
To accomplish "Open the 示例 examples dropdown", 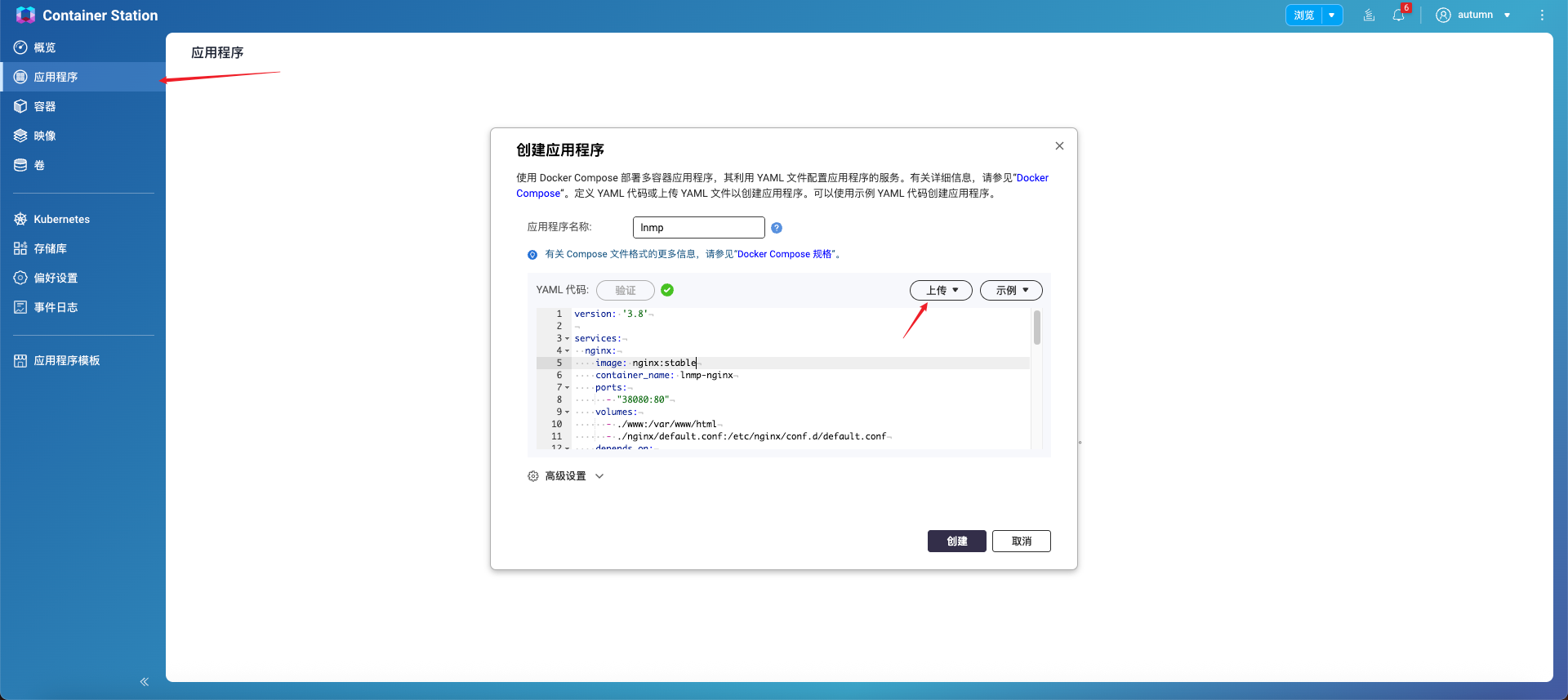I will [x=1011, y=290].
